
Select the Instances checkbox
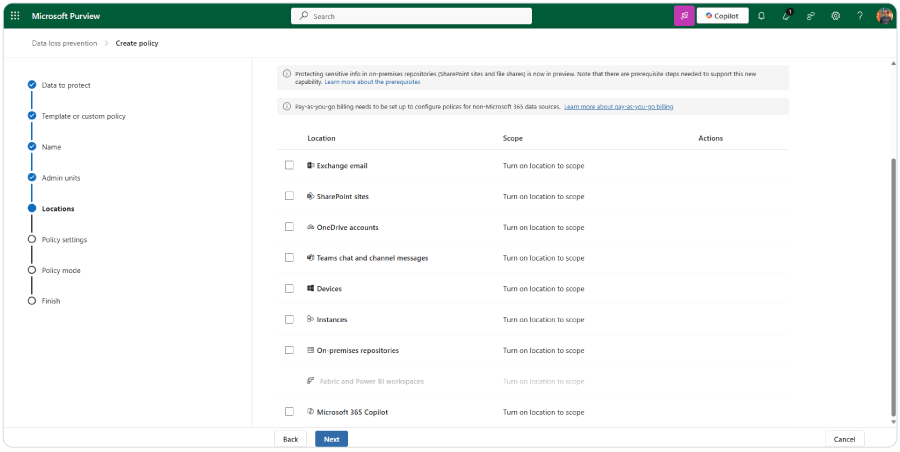289,319
